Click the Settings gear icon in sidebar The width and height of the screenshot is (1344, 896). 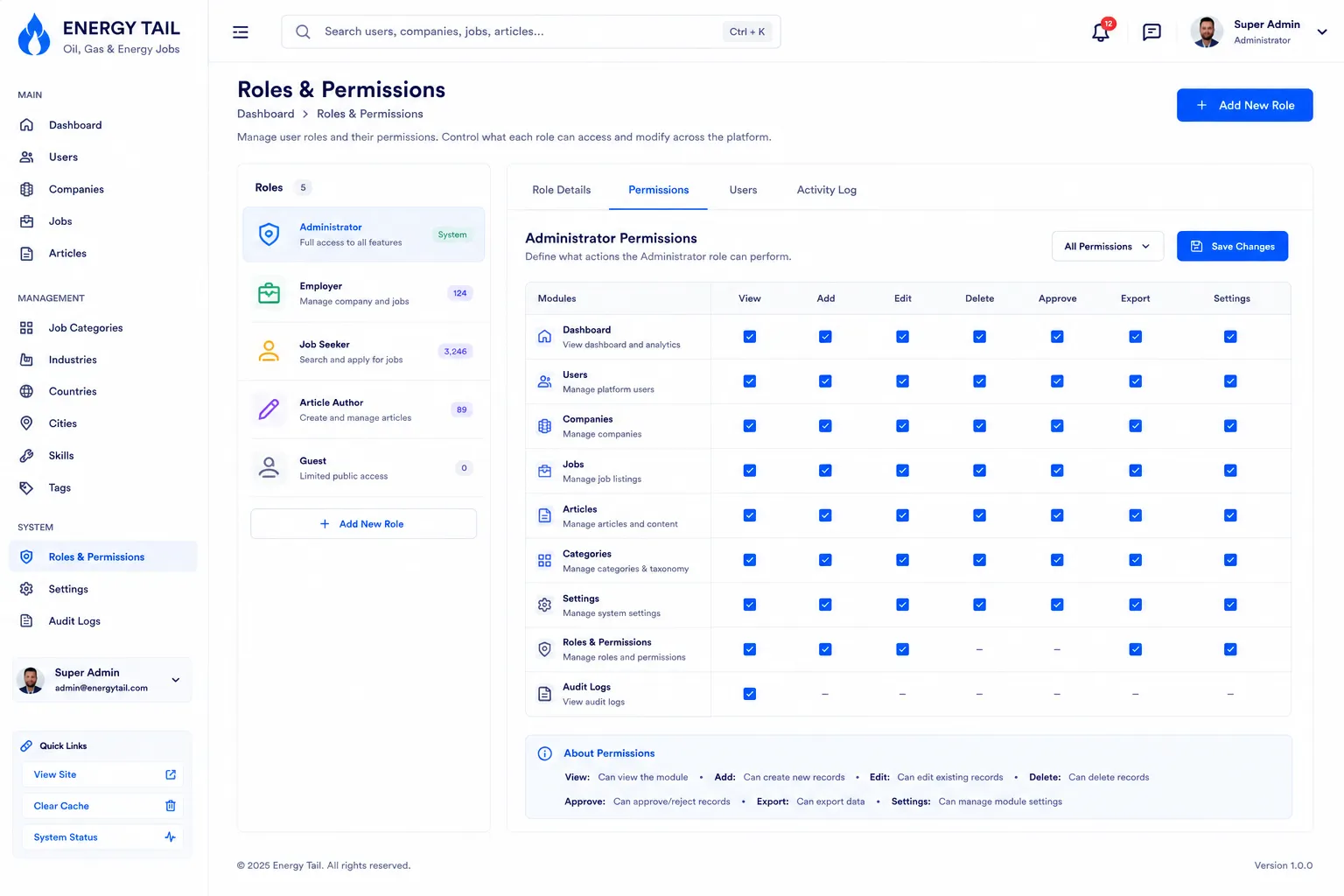point(27,589)
